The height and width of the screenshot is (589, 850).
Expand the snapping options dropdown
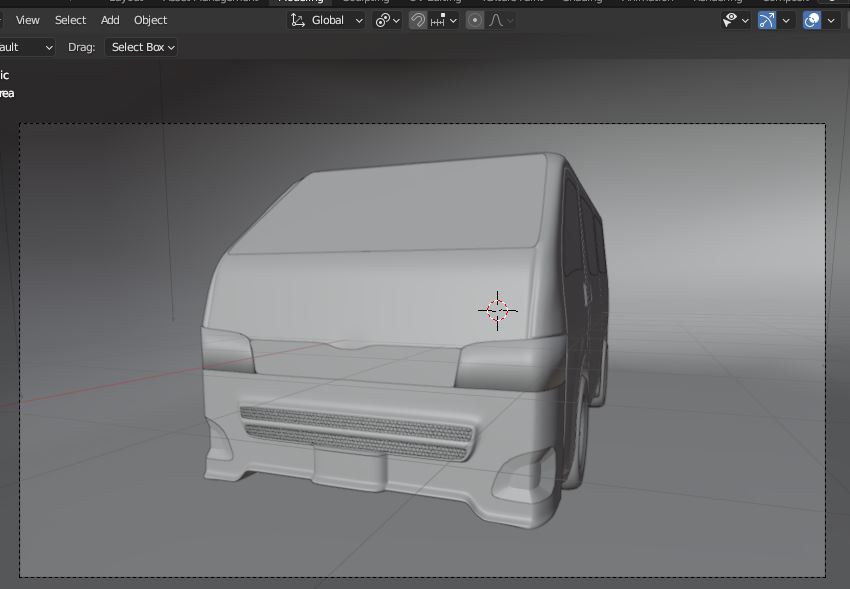click(455, 20)
